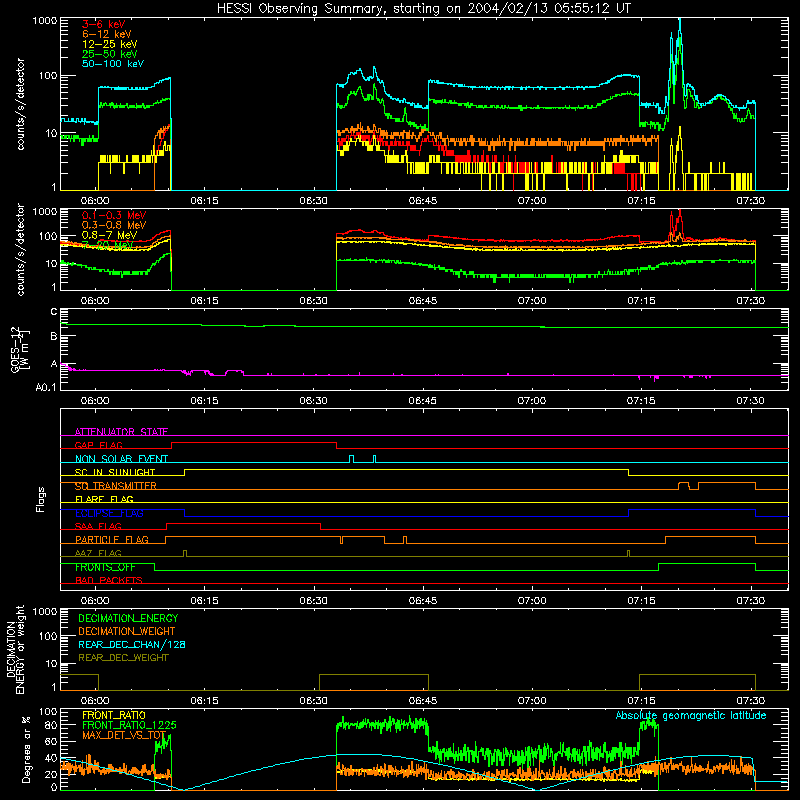
Task: Select the 6-12 keV legend label
Action: pyautogui.click(x=107, y=34)
